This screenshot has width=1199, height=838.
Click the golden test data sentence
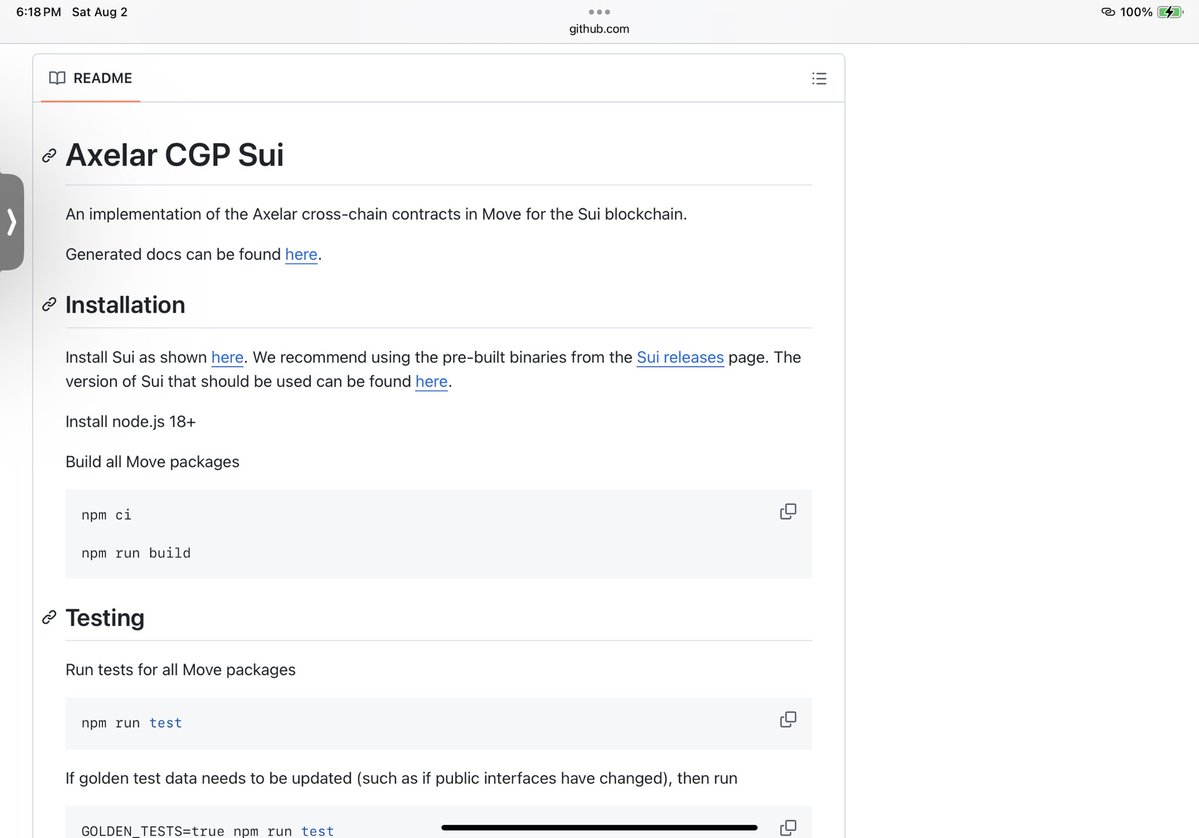[x=401, y=778]
